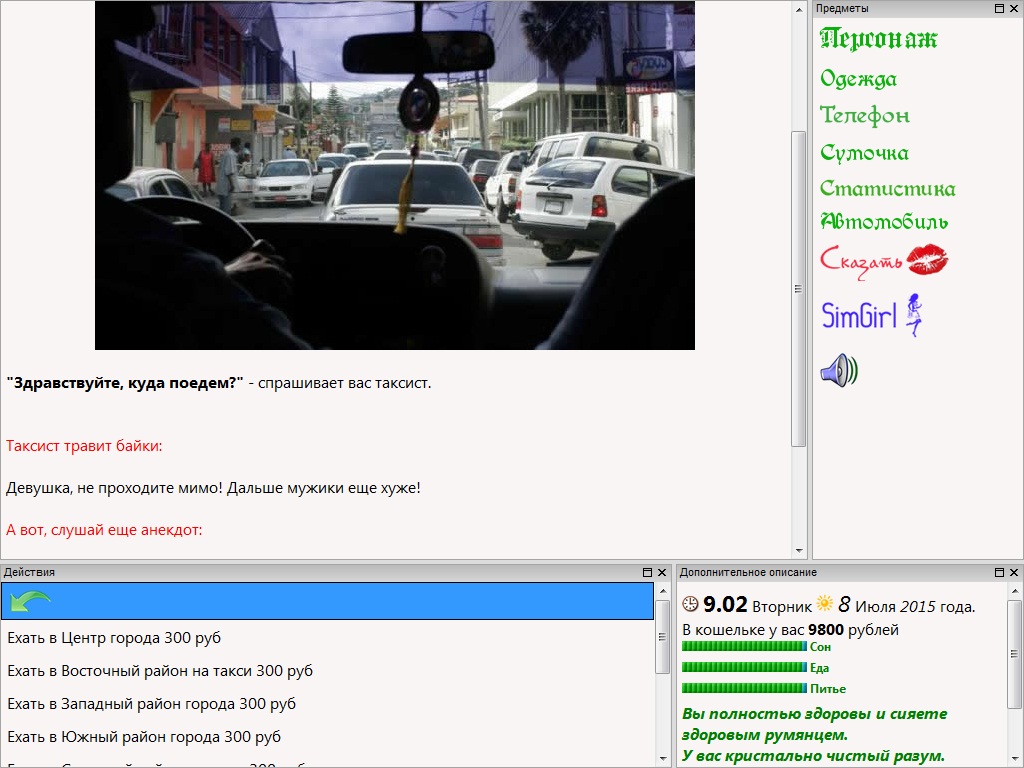Open the Персонаж character menu
1024x768 pixels.
pyautogui.click(x=878, y=39)
